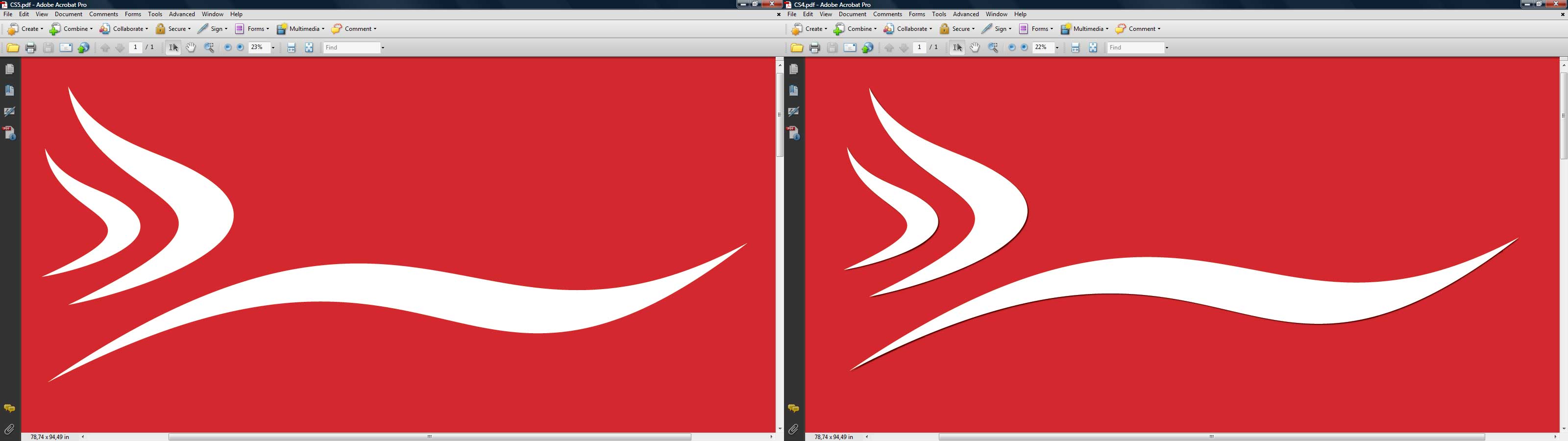Expand the Collaborate dropdown in CS5.pdf window

[147, 28]
